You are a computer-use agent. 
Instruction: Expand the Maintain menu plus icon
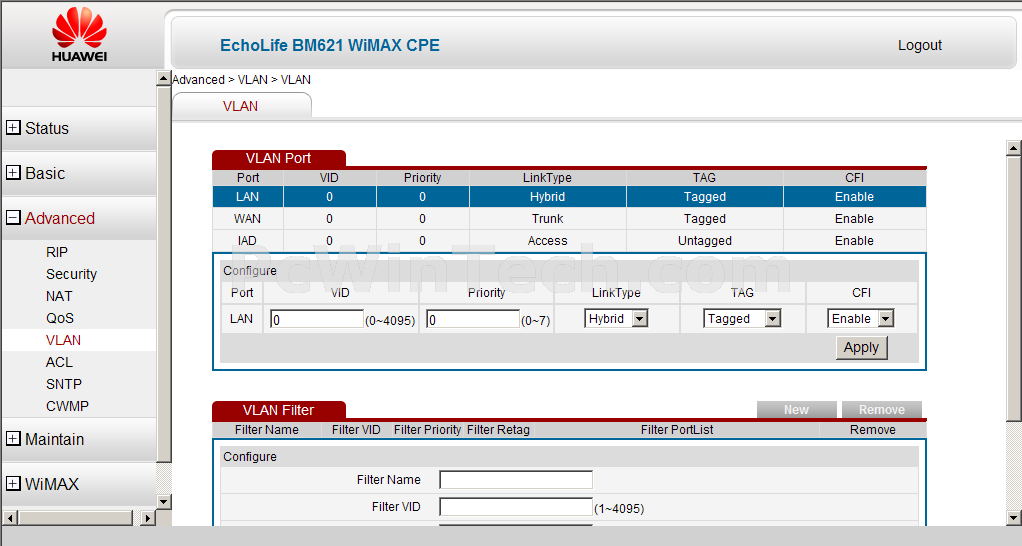click(x=13, y=438)
